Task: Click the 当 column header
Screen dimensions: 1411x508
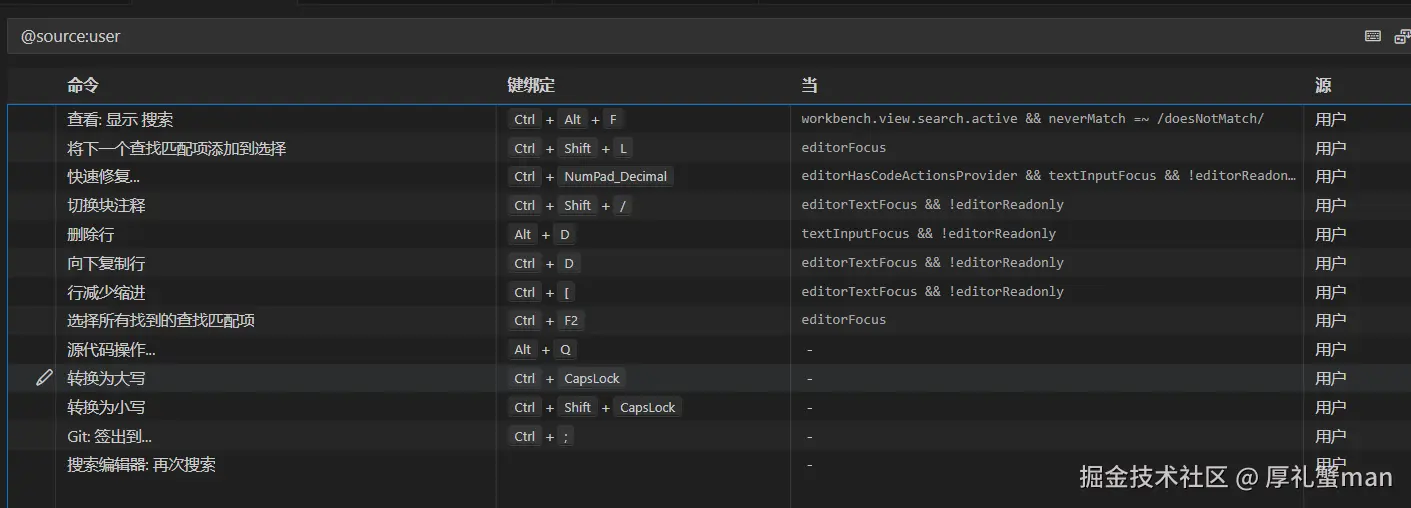Action: [809, 86]
